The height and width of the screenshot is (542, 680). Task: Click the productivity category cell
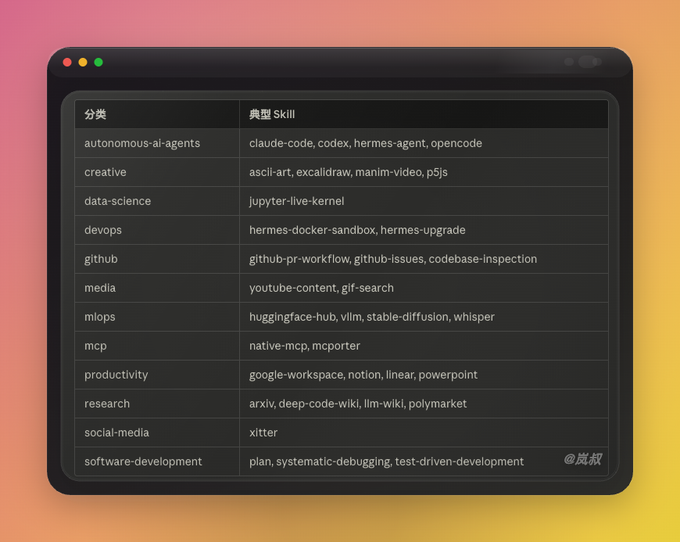(157, 375)
